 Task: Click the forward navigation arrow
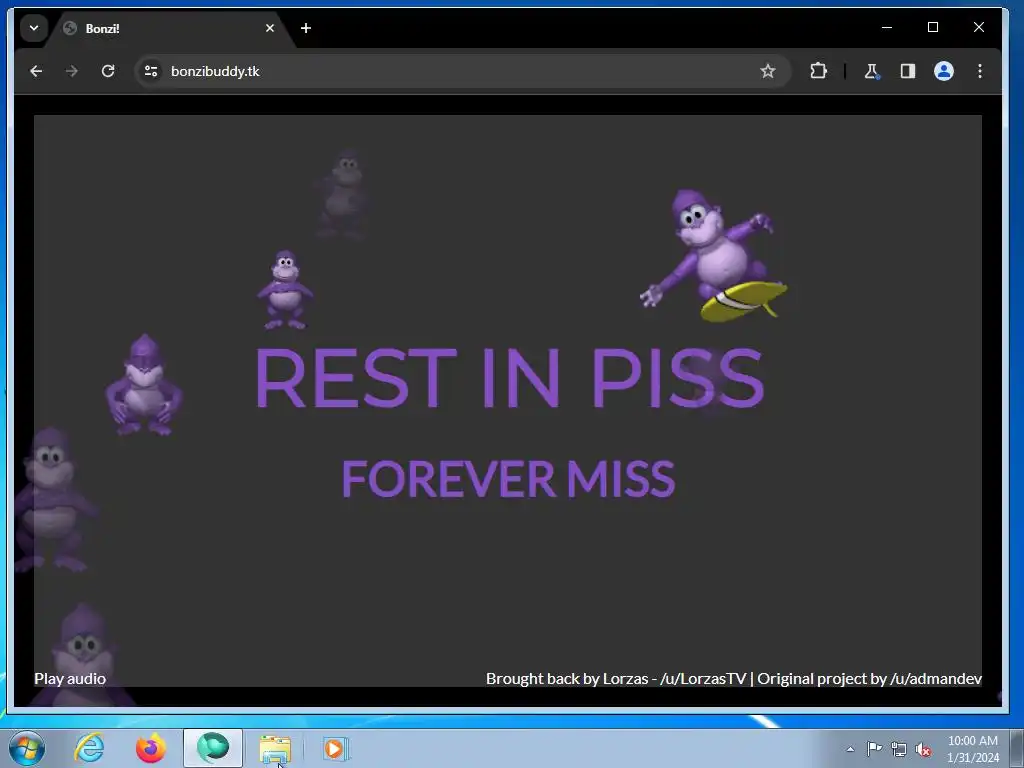(72, 71)
